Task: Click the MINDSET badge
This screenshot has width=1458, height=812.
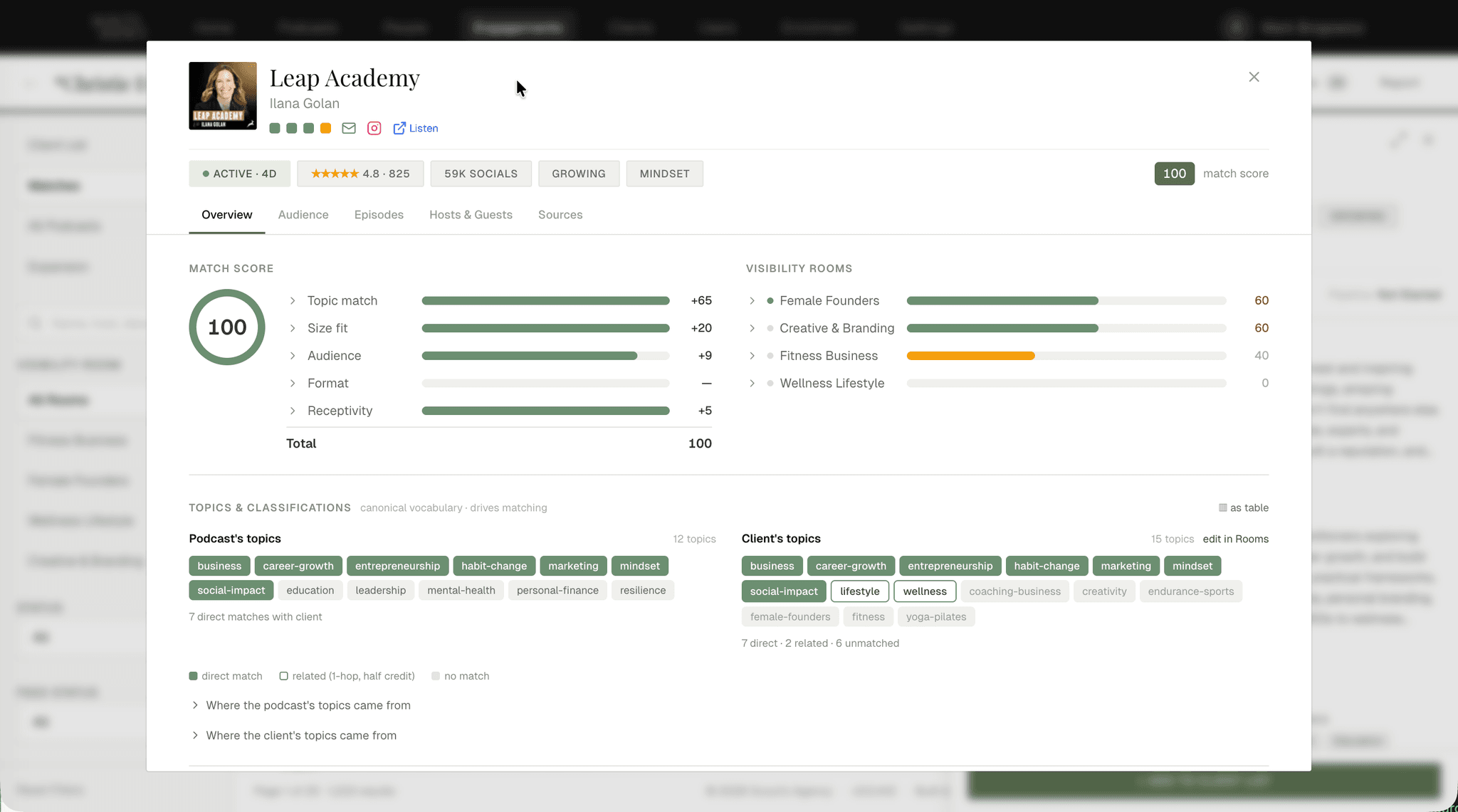Action: pos(665,174)
